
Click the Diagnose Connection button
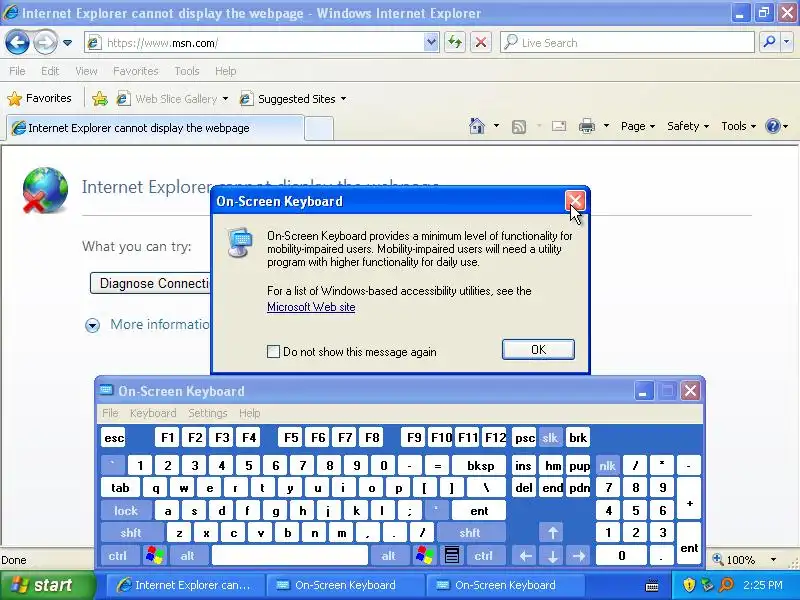point(151,283)
